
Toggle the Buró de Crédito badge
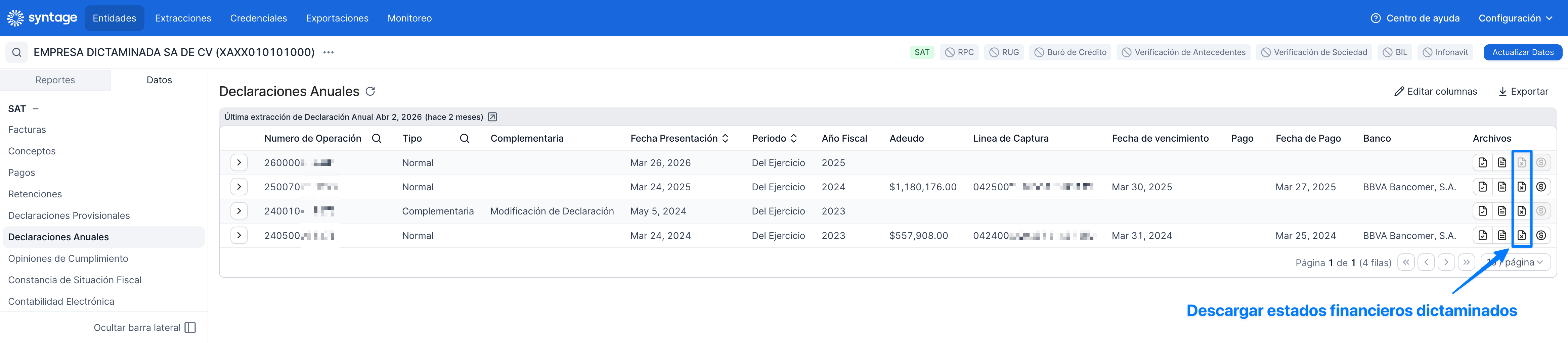tap(1070, 52)
